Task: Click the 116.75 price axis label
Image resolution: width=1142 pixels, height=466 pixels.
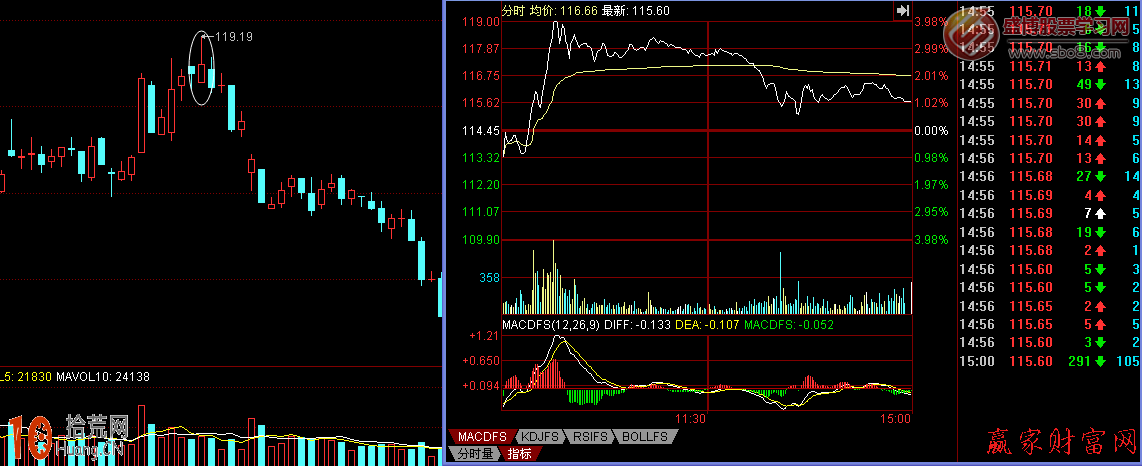Action: tap(481, 76)
